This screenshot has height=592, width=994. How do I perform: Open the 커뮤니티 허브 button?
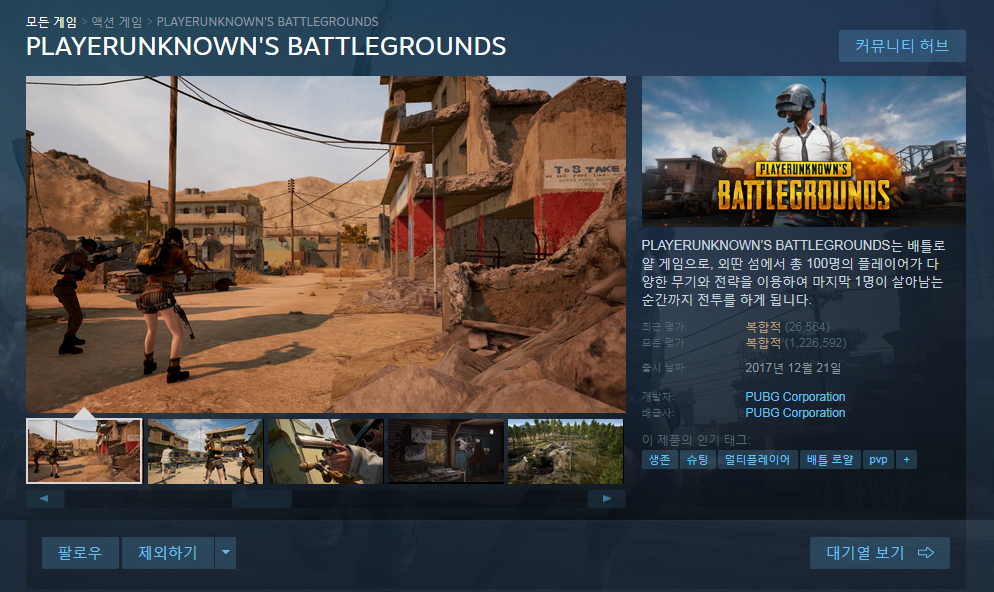tap(902, 46)
